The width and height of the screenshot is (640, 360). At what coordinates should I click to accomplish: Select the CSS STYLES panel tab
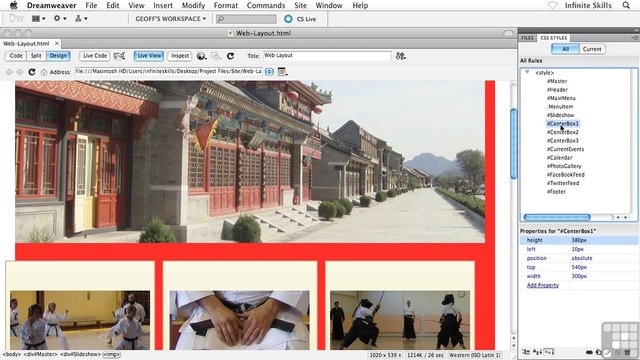553,38
